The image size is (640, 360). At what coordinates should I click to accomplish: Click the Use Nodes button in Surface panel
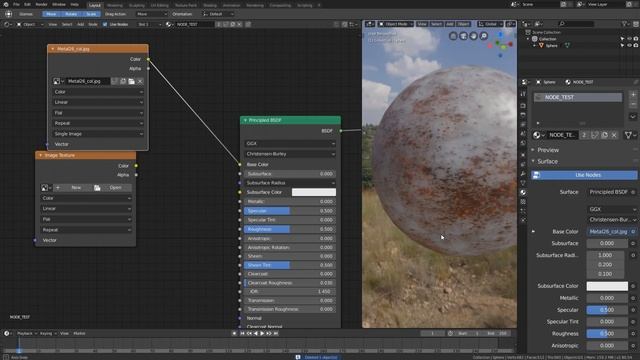click(584, 175)
